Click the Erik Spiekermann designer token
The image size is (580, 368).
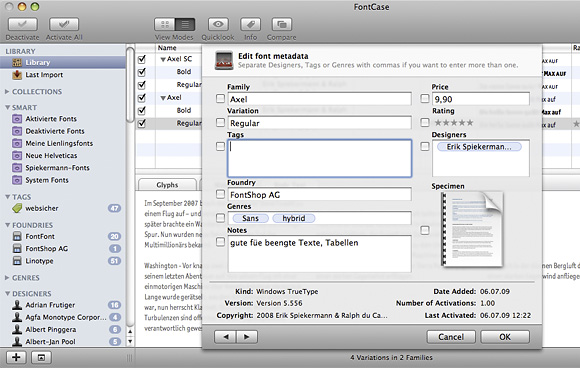479,147
